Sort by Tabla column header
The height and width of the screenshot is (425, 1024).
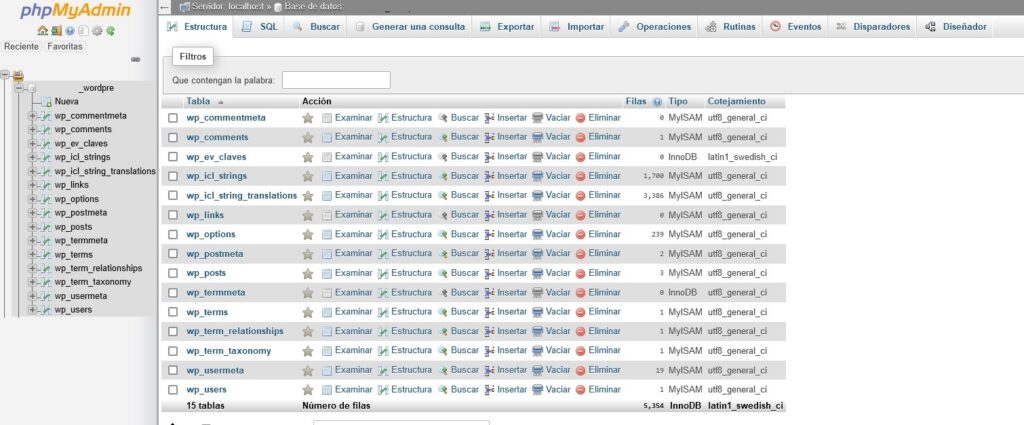(198, 102)
